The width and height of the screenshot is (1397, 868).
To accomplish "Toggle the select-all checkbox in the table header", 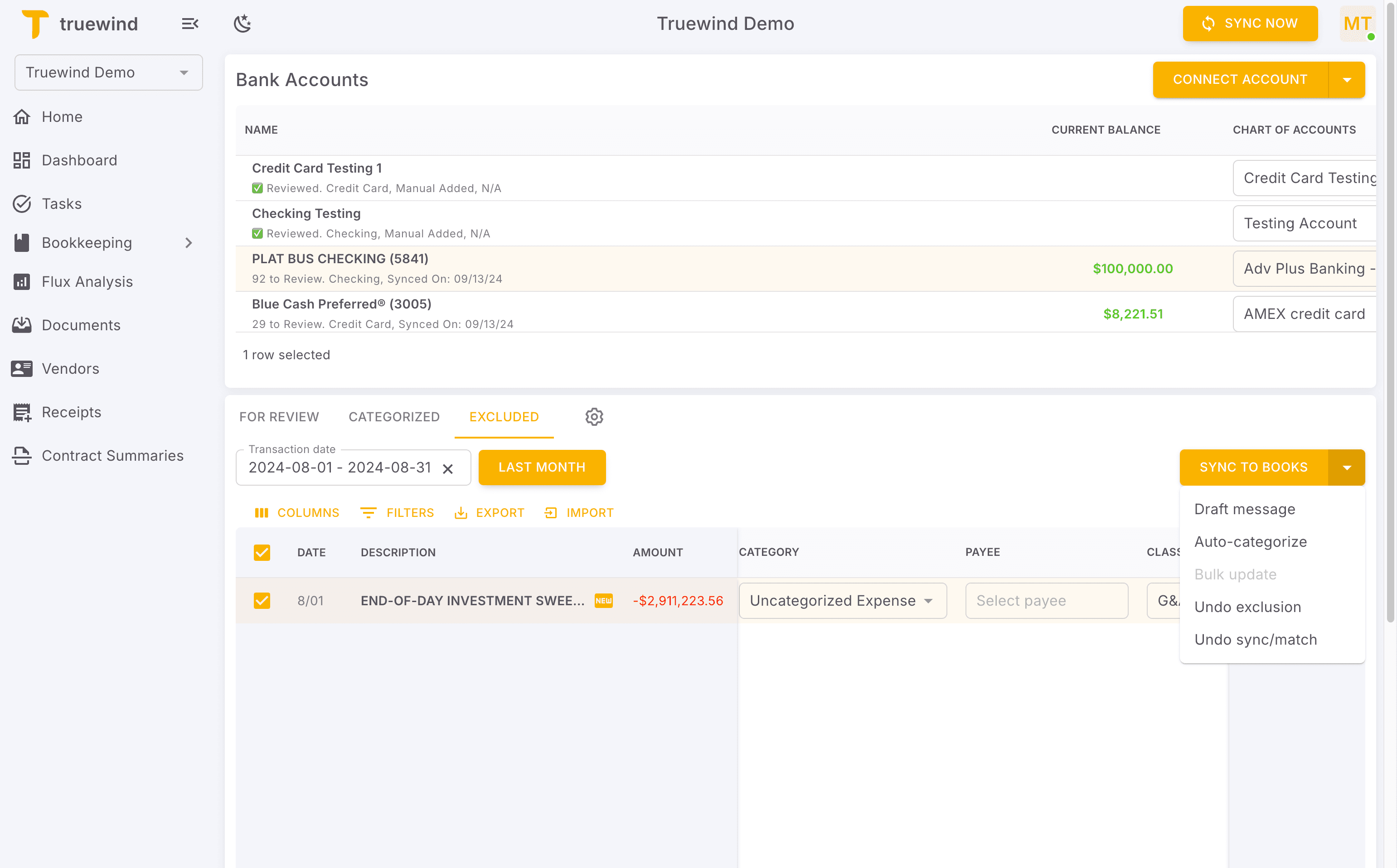I will pyautogui.click(x=262, y=552).
